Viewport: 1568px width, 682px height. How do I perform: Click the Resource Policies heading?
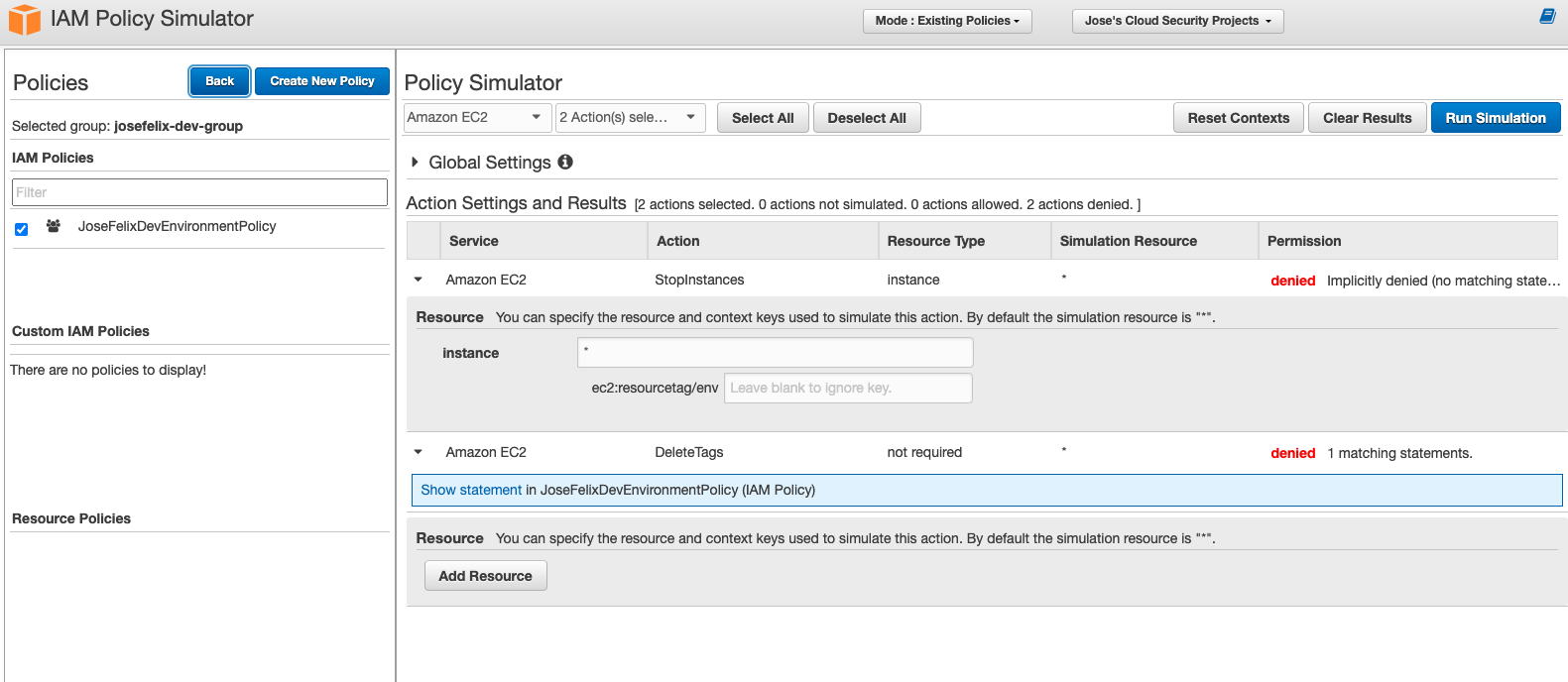coord(71,518)
